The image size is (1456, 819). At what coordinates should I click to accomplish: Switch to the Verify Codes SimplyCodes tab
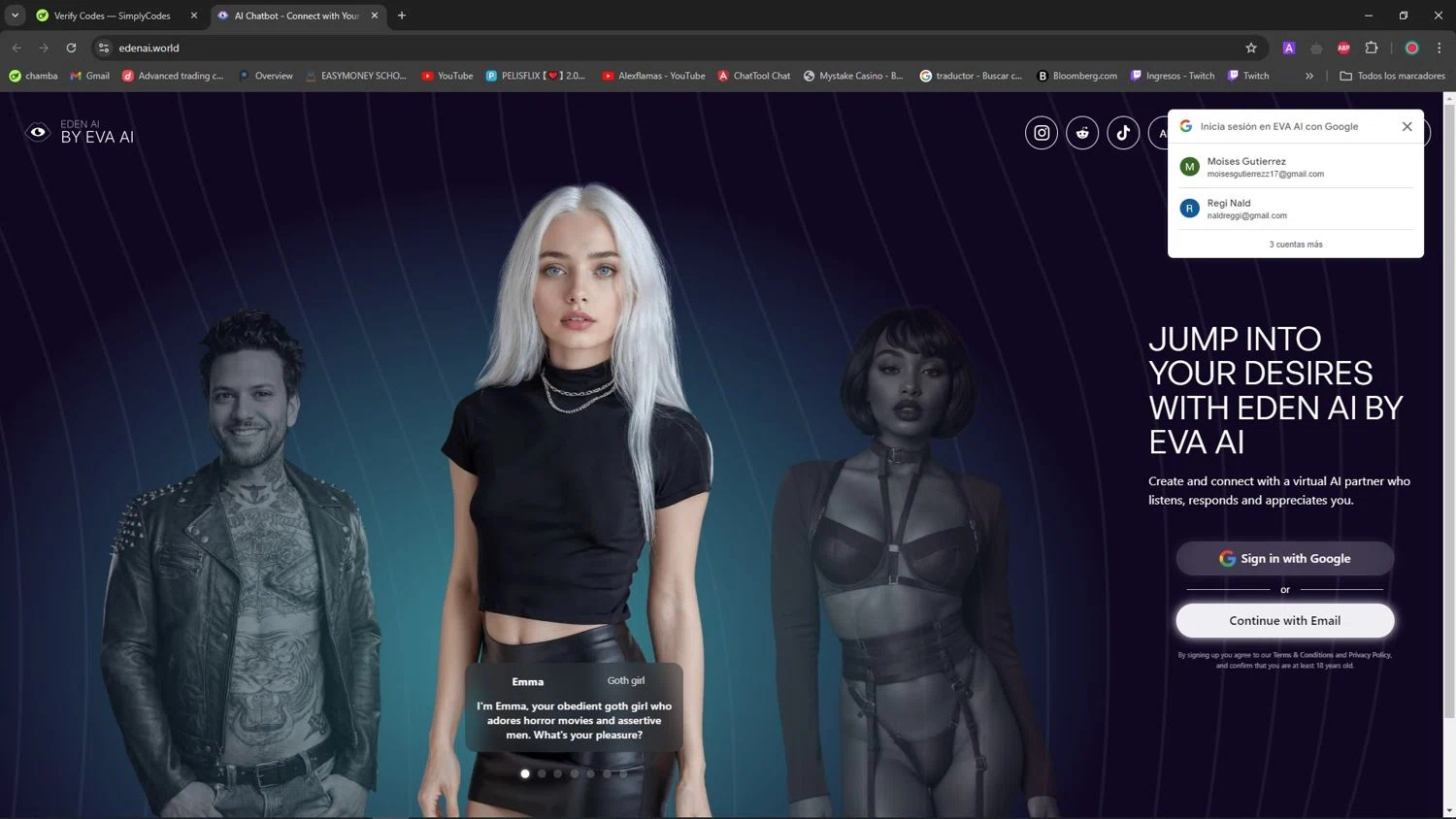tap(112, 16)
